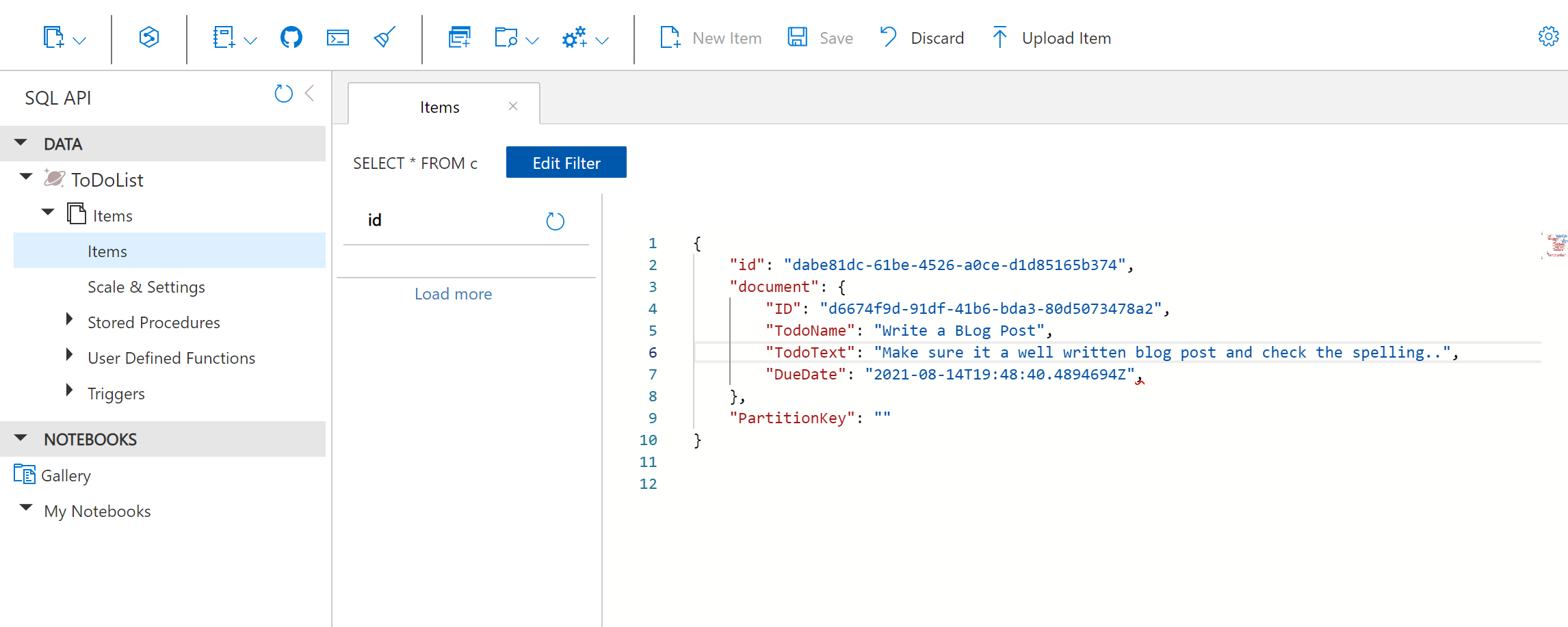1568x627 pixels.
Task: Open Scale & Settings
Action: (x=146, y=287)
